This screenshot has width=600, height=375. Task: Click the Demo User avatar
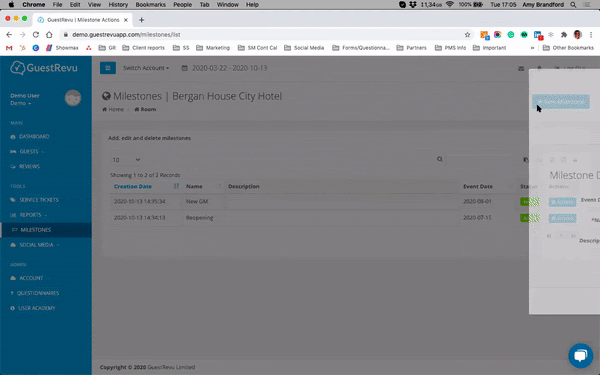click(73, 98)
